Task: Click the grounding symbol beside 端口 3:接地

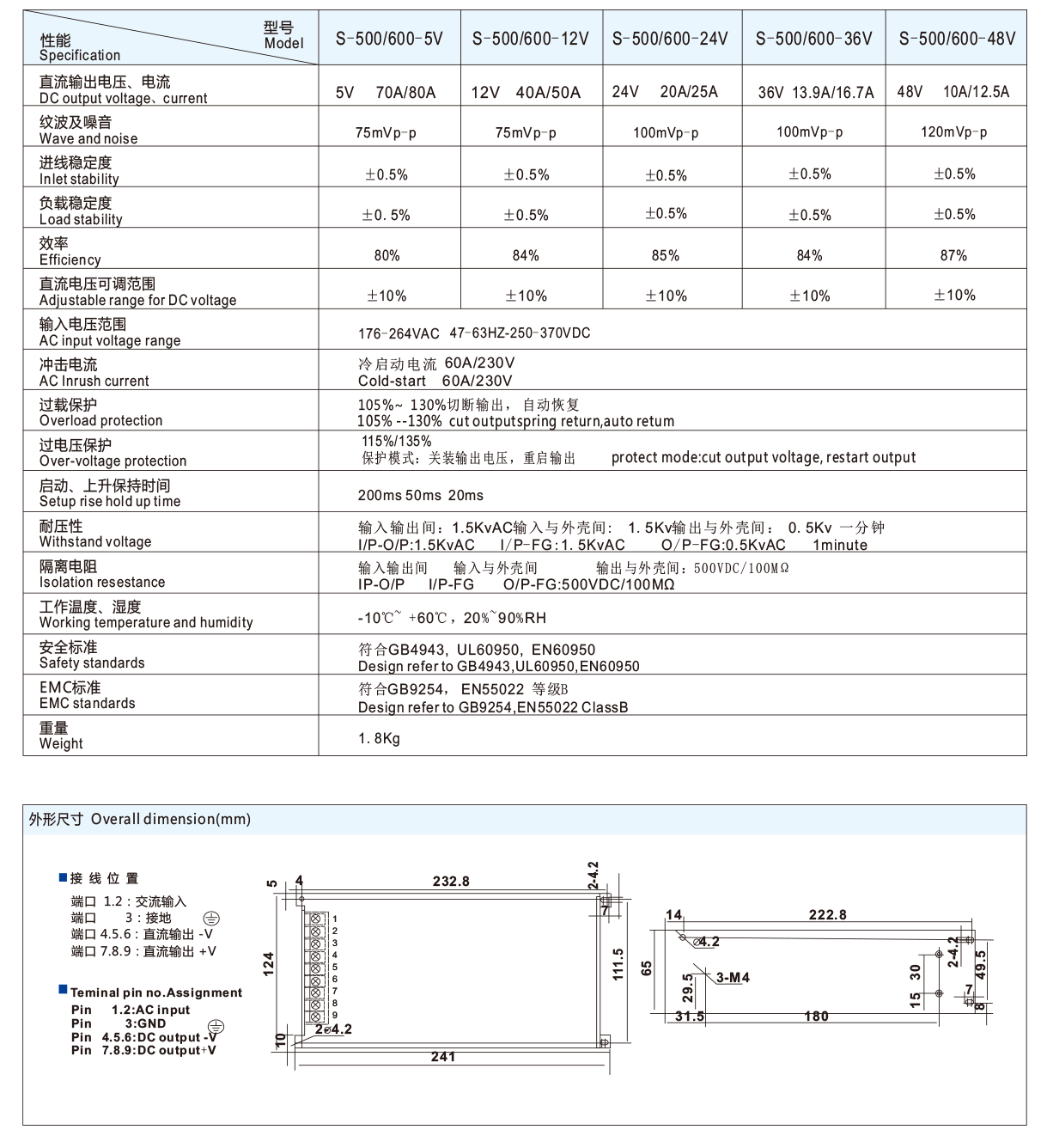Action: click(211, 919)
